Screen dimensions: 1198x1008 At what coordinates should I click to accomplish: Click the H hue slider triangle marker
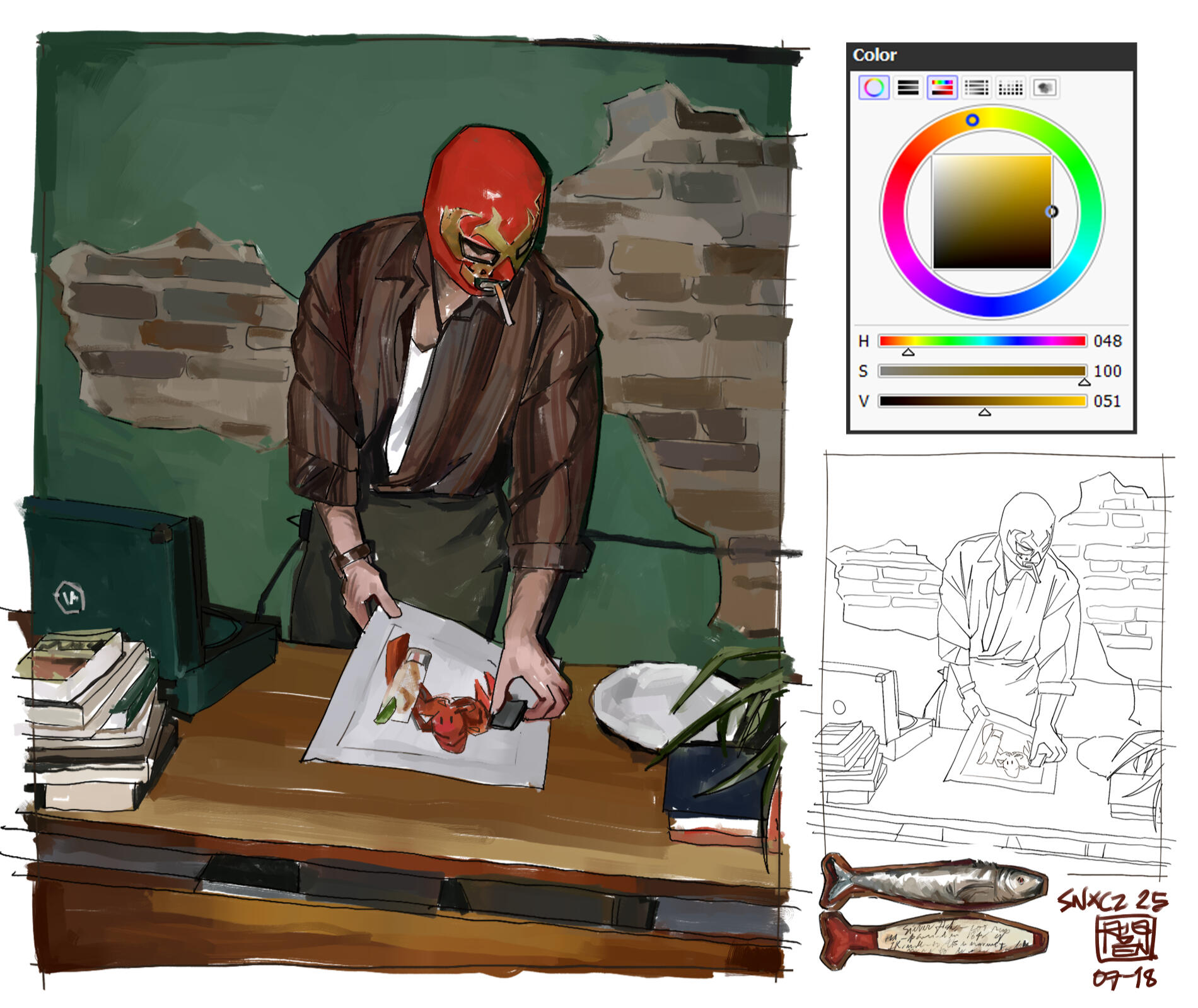[908, 352]
